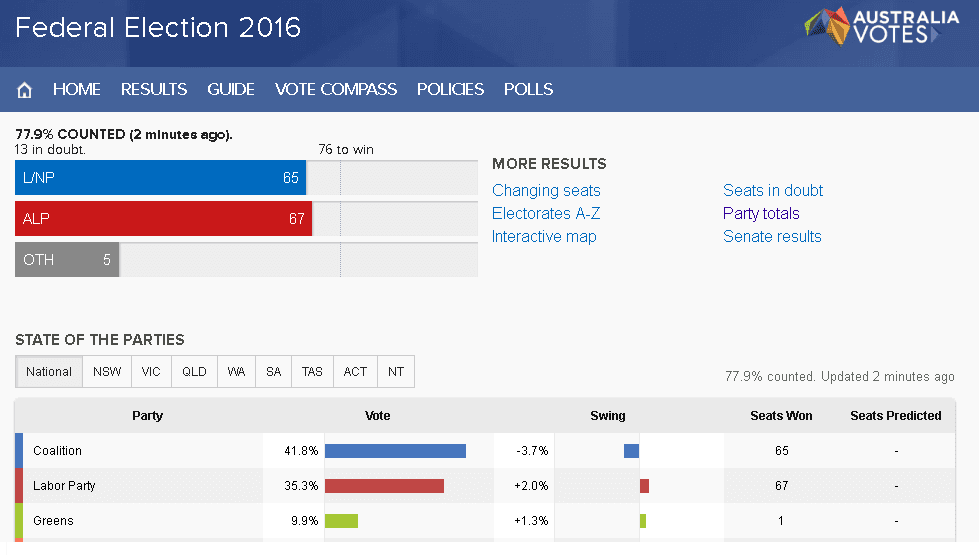
Task: Click the blue L/NP seat bar
Action: click(160, 178)
